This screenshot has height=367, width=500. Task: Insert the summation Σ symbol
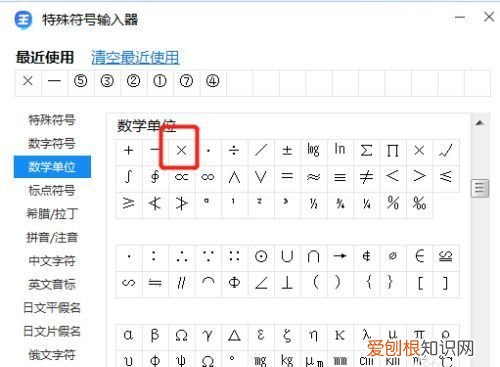(366, 151)
